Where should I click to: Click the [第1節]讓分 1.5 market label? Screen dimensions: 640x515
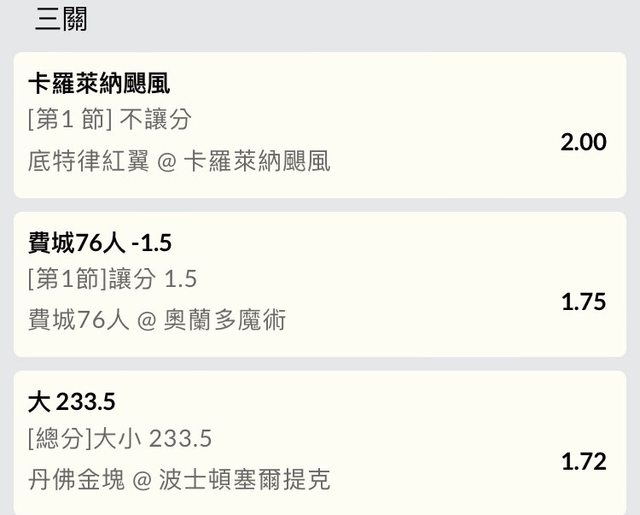[x=112, y=280]
